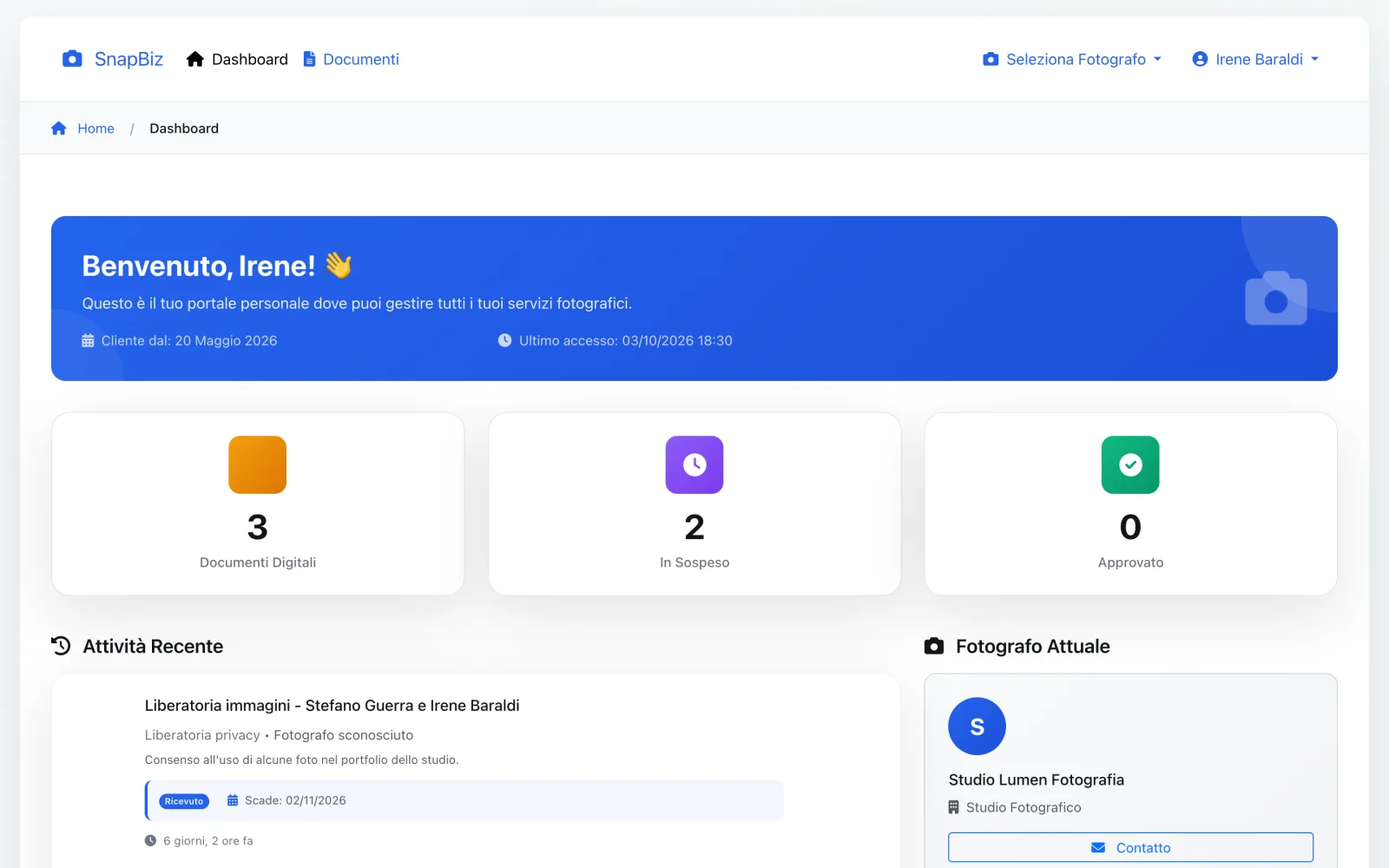This screenshot has width=1389, height=868.
Task: Open the Seleziona Fotografo dropdown
Action: pyautogui.click(x=1072, y=59)
